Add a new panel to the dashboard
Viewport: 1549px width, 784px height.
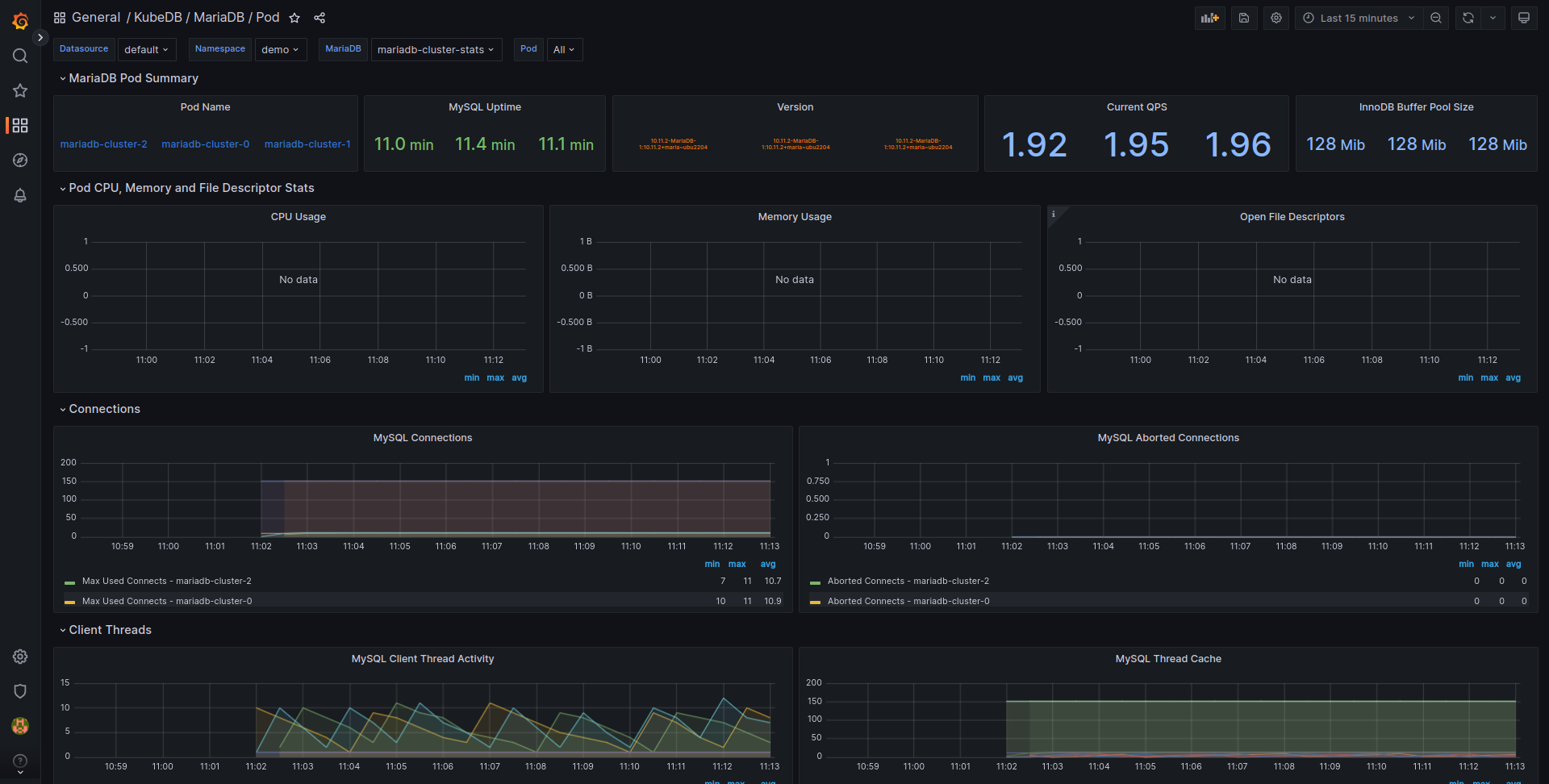[1209, 18]
